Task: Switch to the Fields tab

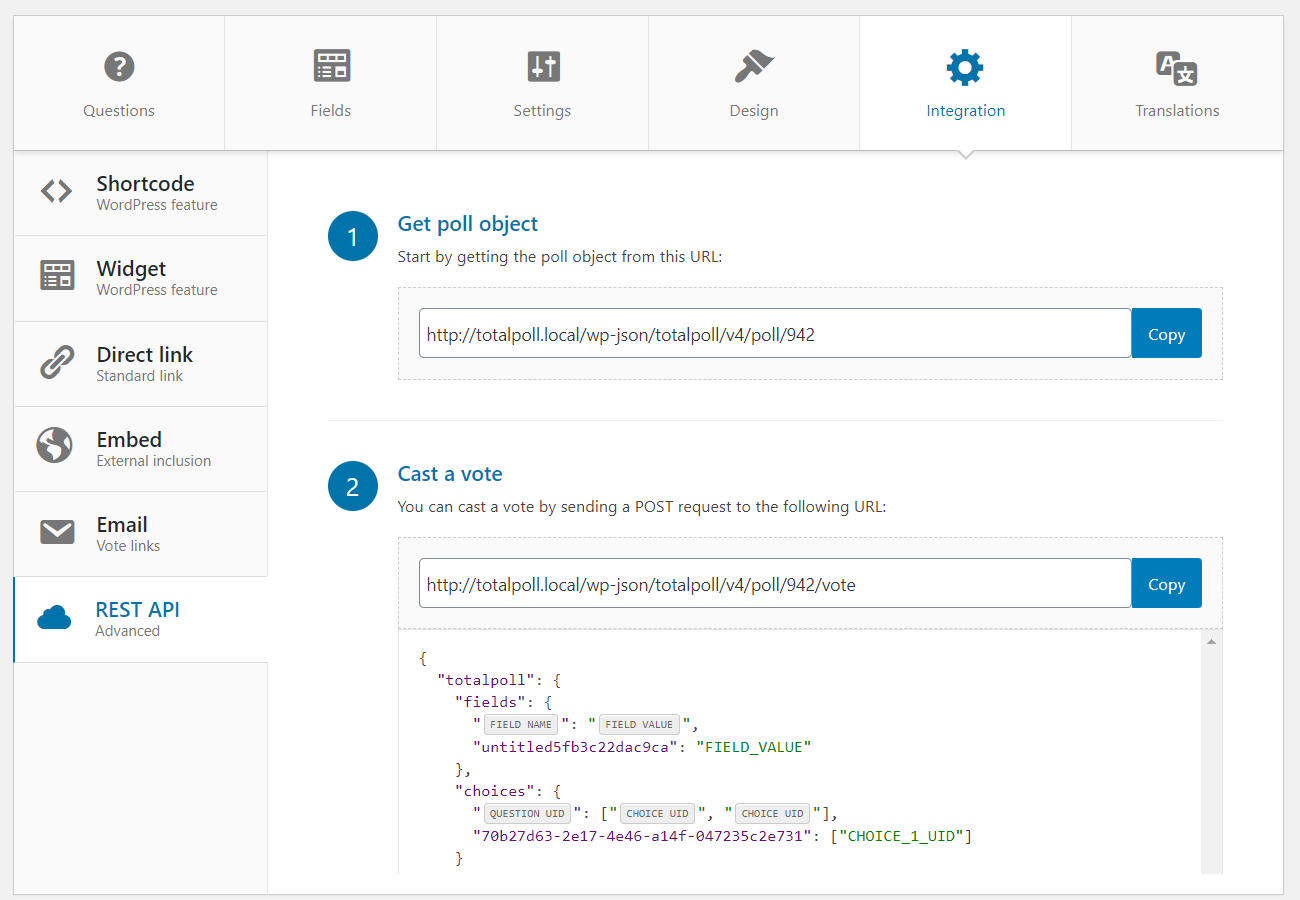Action: (331, 83)
